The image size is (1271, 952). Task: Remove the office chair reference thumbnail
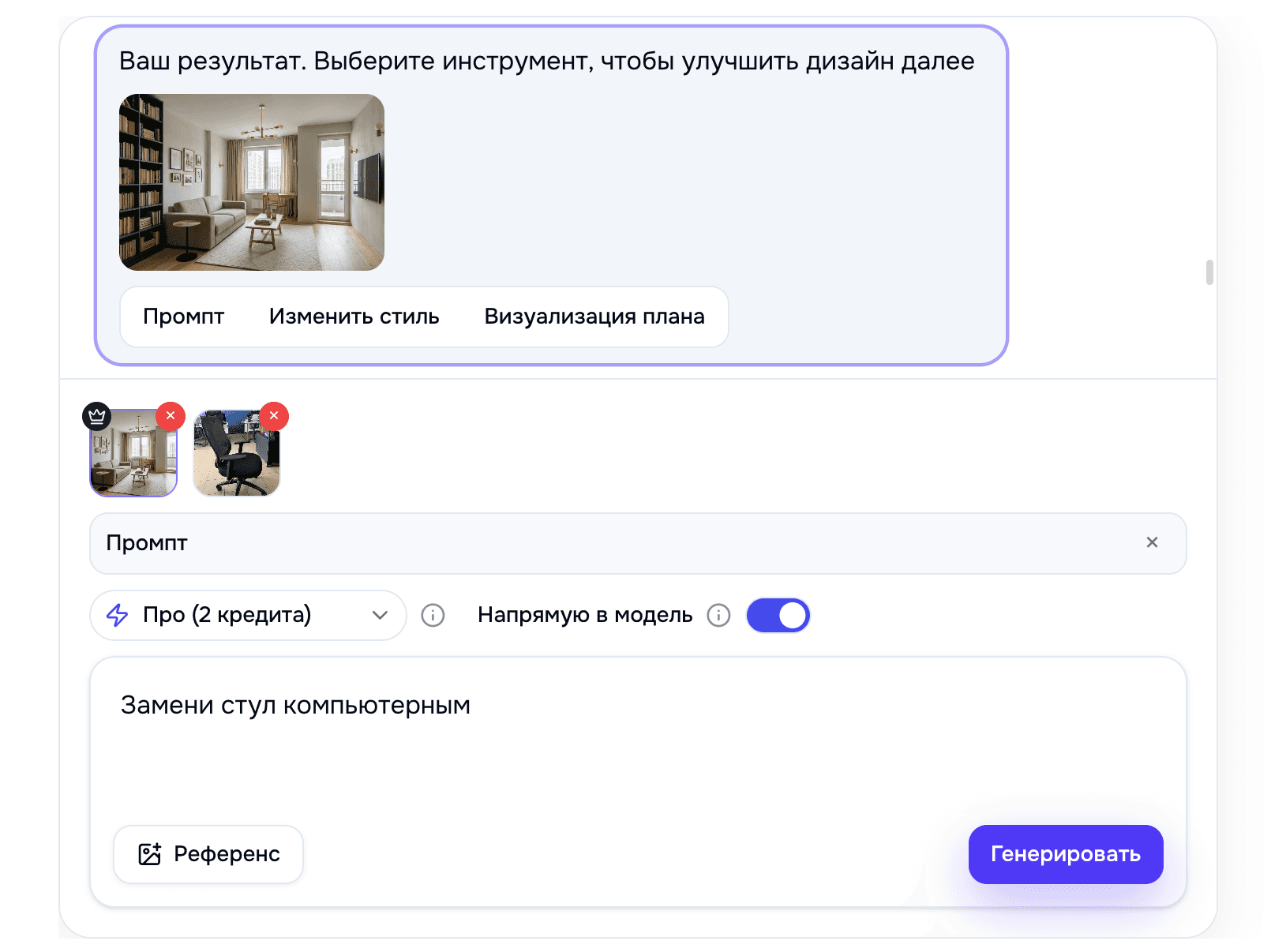point(274,416)
